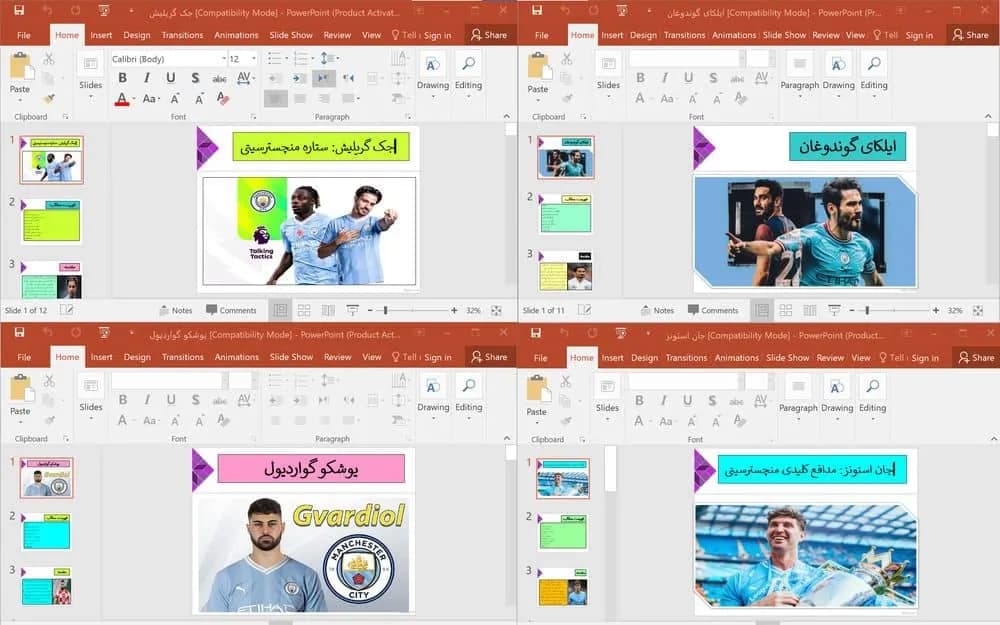The height and width of the screenshot is (625, 1000).
Task: Click Paste in the Grealish window
Action: tap(20, 77)
